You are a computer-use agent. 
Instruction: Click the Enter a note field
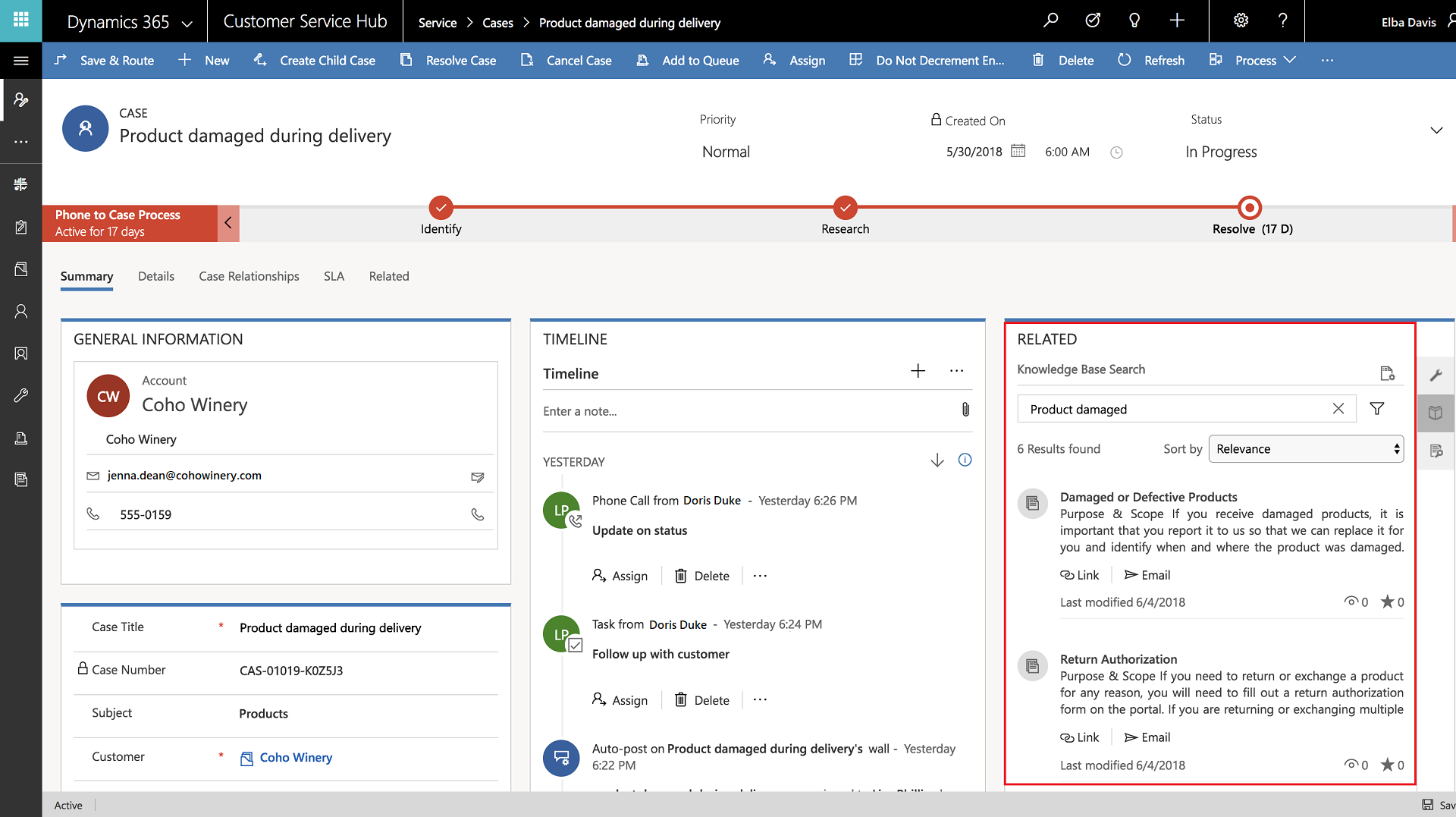pyautogui.click(x=748, y=411)
